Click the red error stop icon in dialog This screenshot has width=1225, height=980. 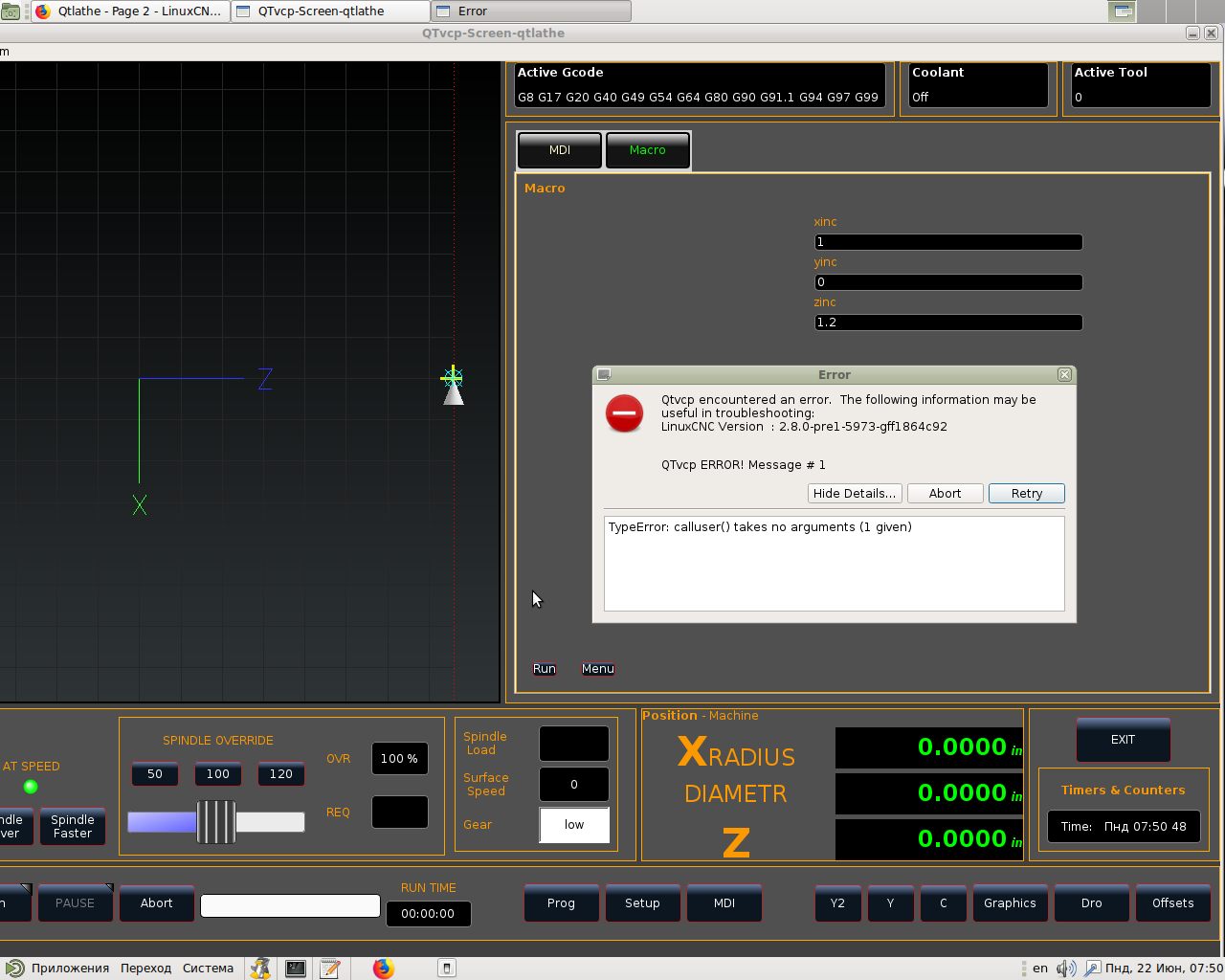pos(624,413)
